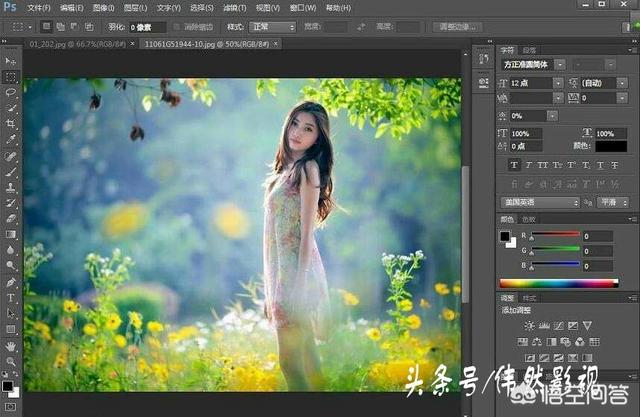Open Character panel flyout menu
640x417 pixels.
click(633, 50)
